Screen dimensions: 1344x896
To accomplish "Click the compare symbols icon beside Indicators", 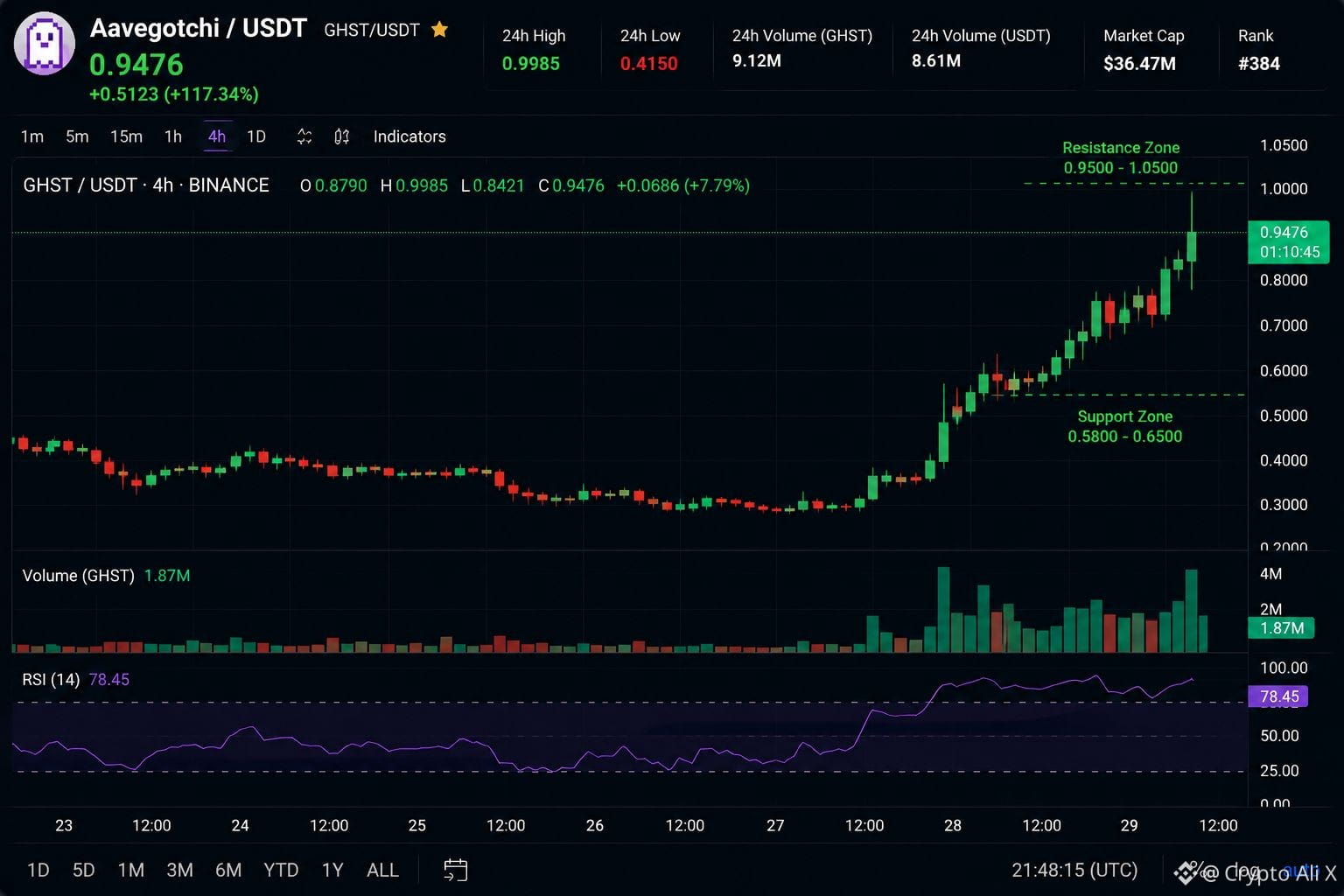I will pos(342,136).
